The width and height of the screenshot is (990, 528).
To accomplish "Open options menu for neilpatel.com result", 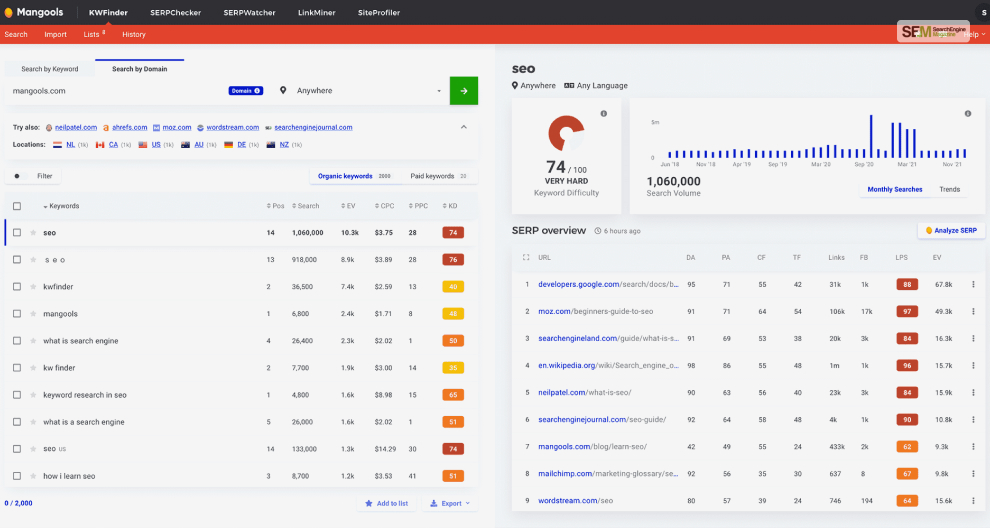I will 973,392.
